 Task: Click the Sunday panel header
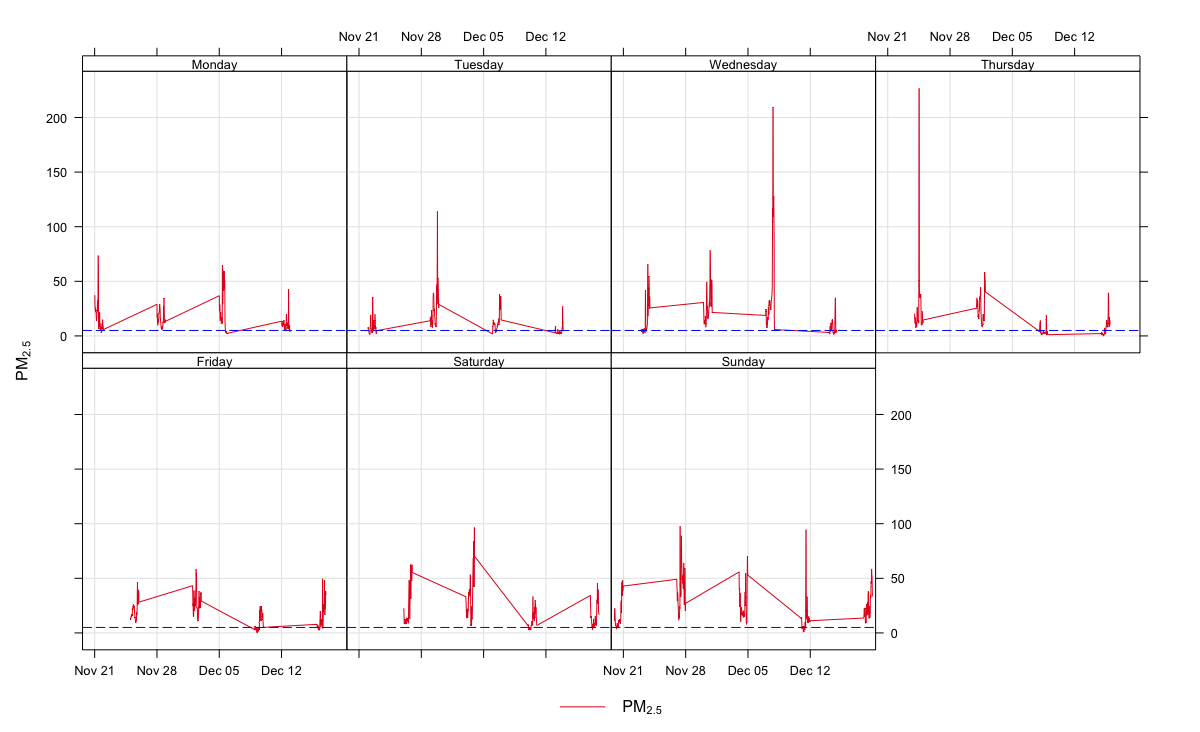(x=743, y=362)
